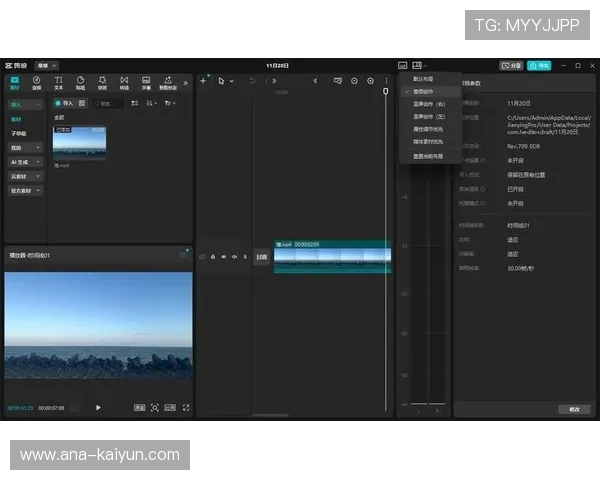Open the 文本 (Text) panel tab
600x480 pixels.
click(58, 82)
